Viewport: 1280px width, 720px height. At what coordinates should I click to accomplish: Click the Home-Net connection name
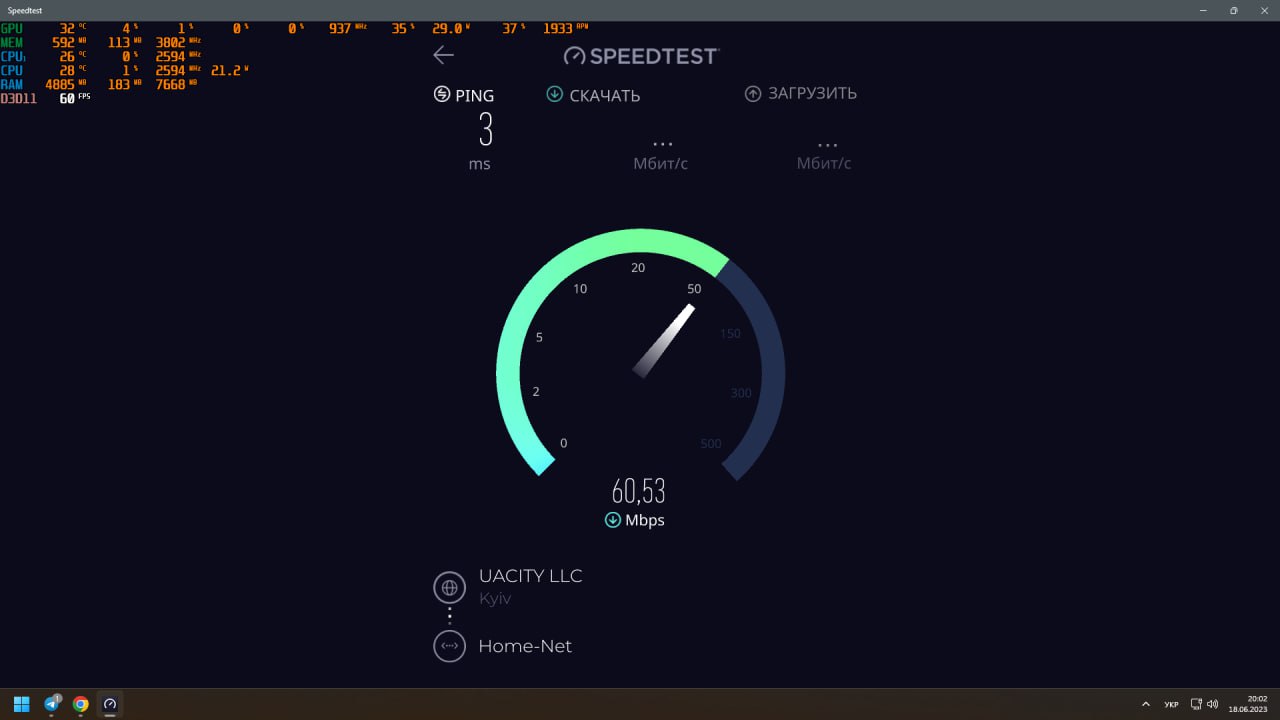point(525,646)
